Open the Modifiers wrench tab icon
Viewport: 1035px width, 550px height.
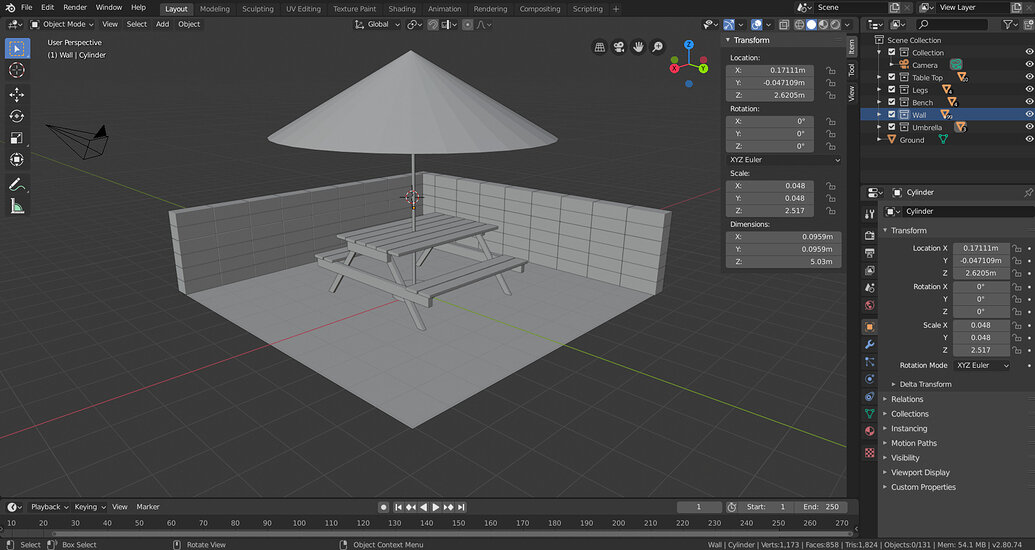tap(869, 344)
